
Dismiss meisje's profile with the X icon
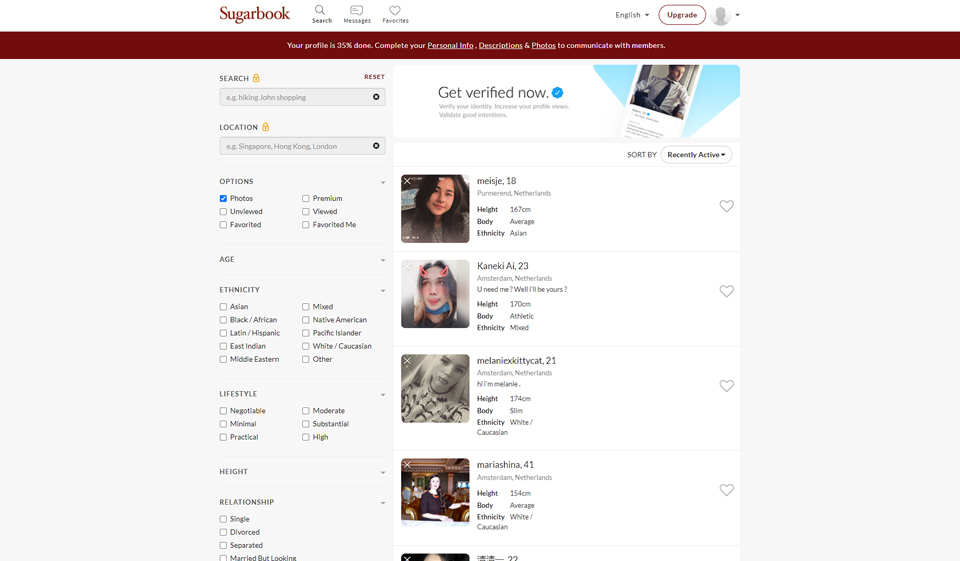407,181
